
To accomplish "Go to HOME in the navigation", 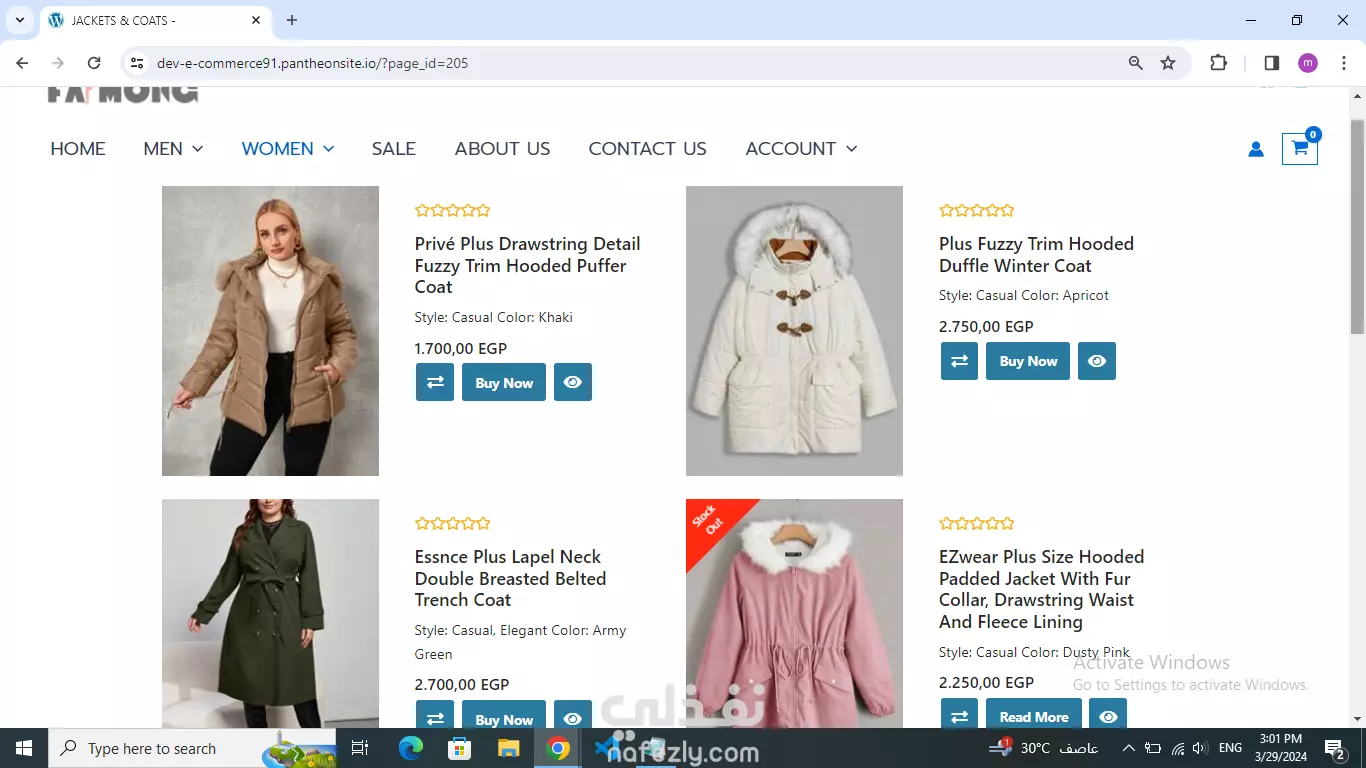I will [x=78, y=148].
